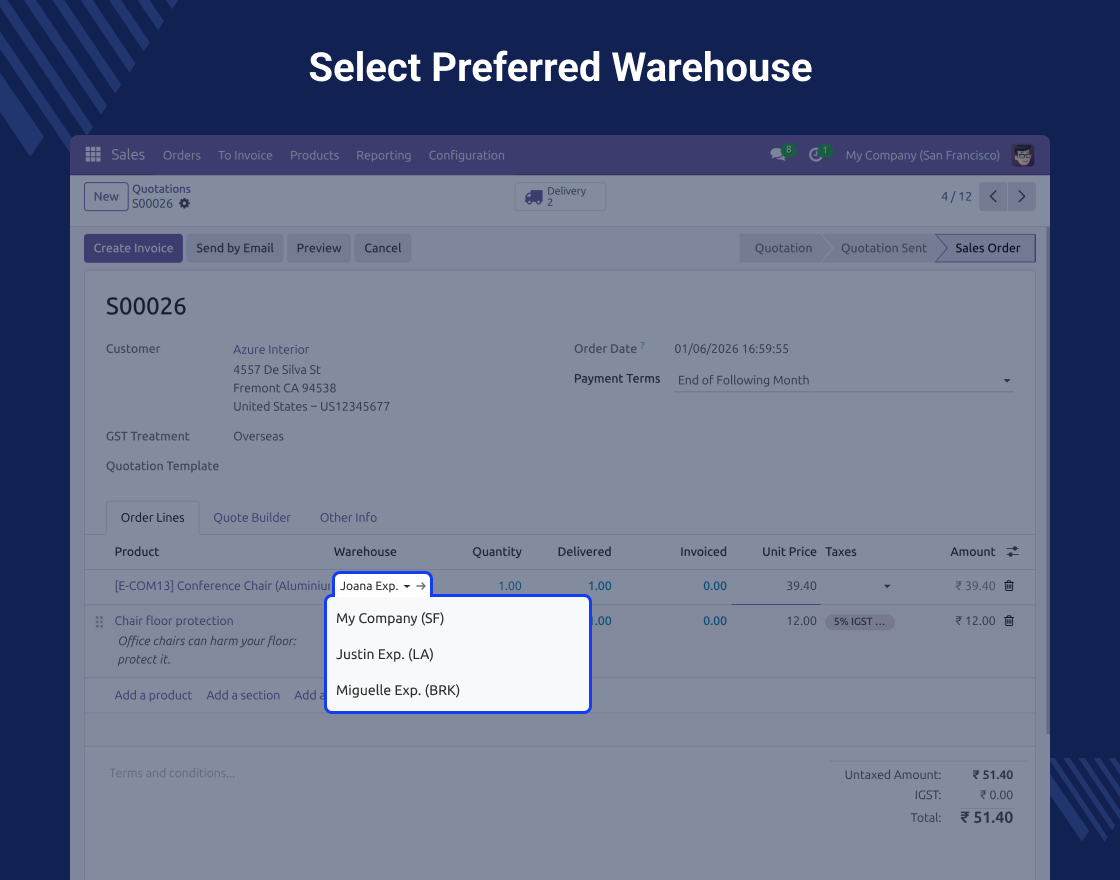Click the Invoiced column header
This screenshot has width=1120, height=880.
coord(703,551)
